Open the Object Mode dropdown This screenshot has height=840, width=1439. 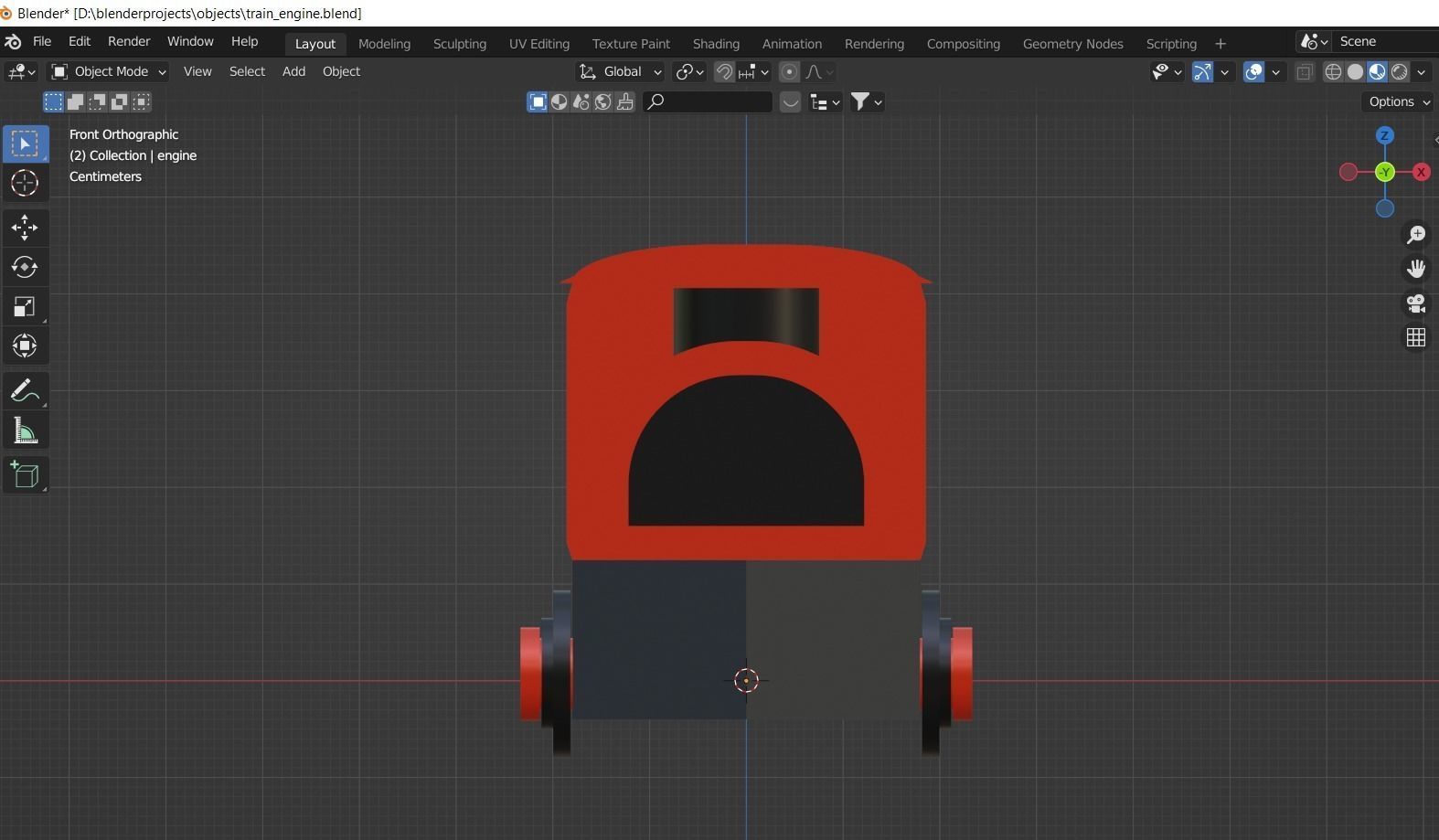coord(109,71)
